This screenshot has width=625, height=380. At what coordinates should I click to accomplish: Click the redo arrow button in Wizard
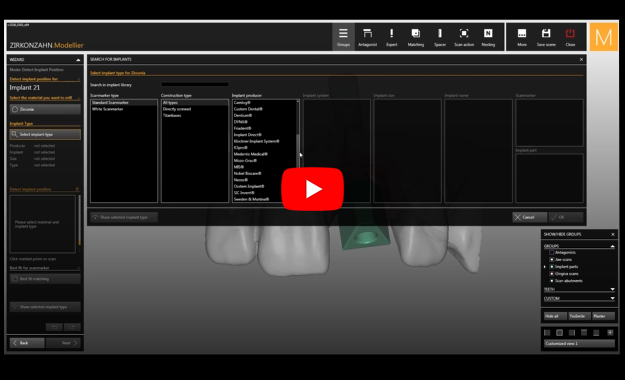[72, 327]
